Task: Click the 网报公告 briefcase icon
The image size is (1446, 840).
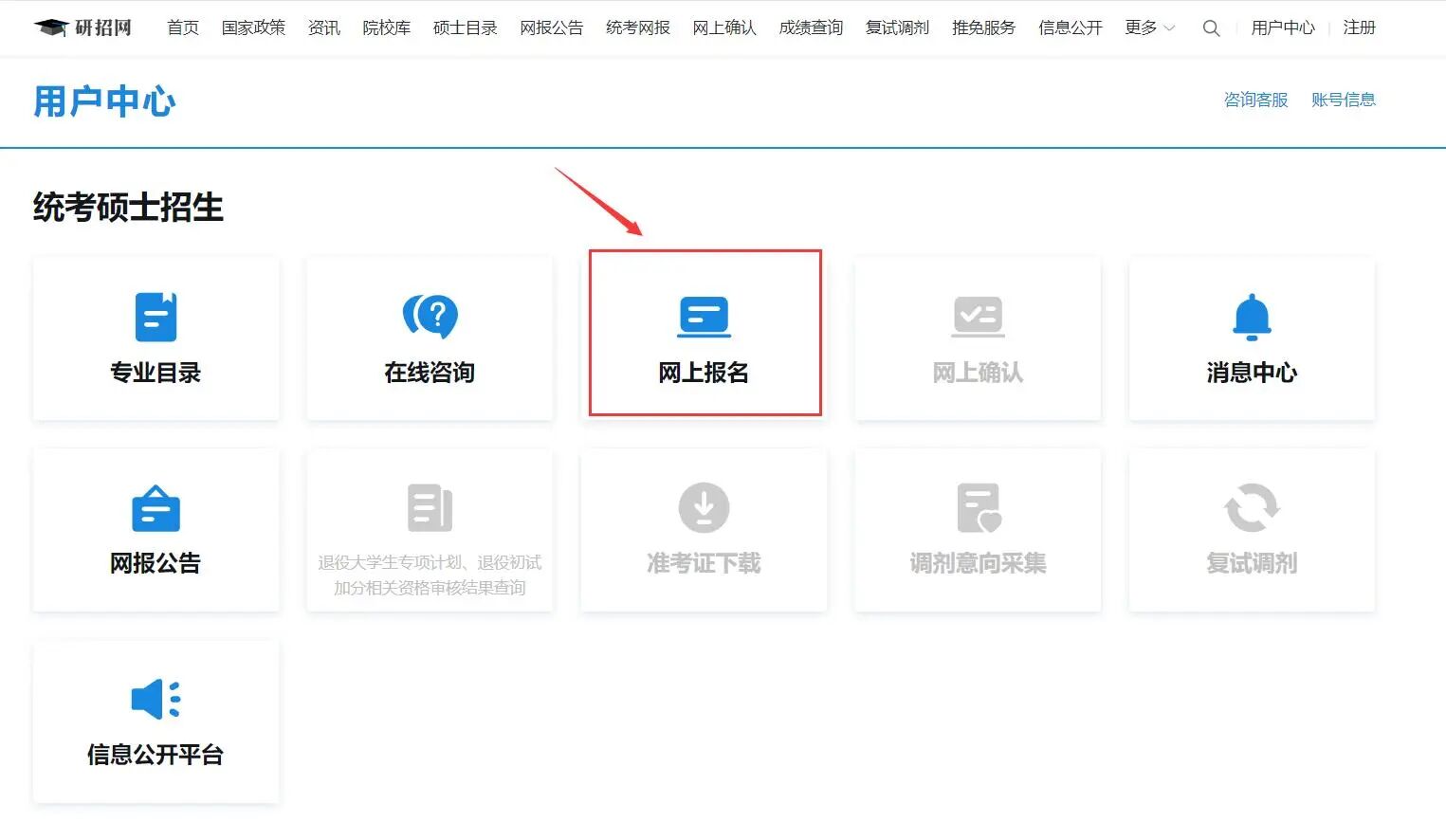Action: click(x=156, y=508)
